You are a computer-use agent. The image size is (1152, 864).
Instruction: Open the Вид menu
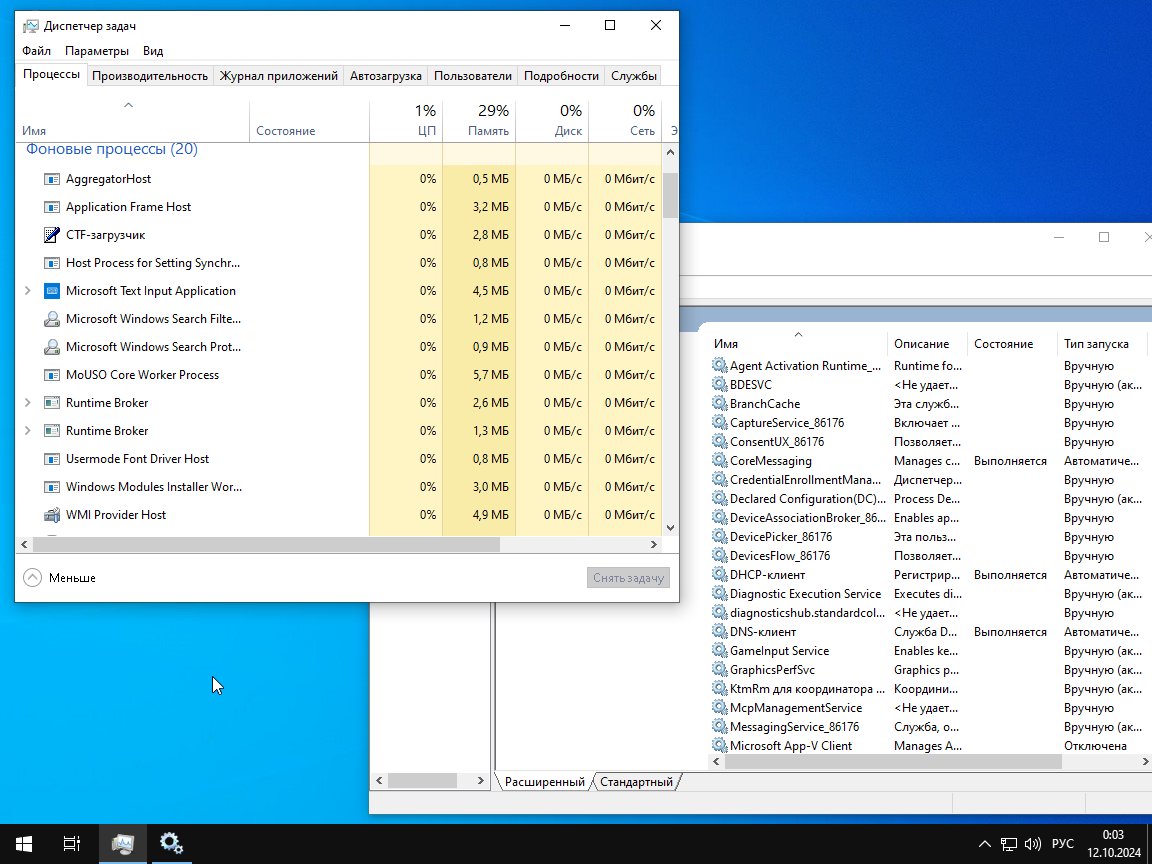(x=153, y=51)
